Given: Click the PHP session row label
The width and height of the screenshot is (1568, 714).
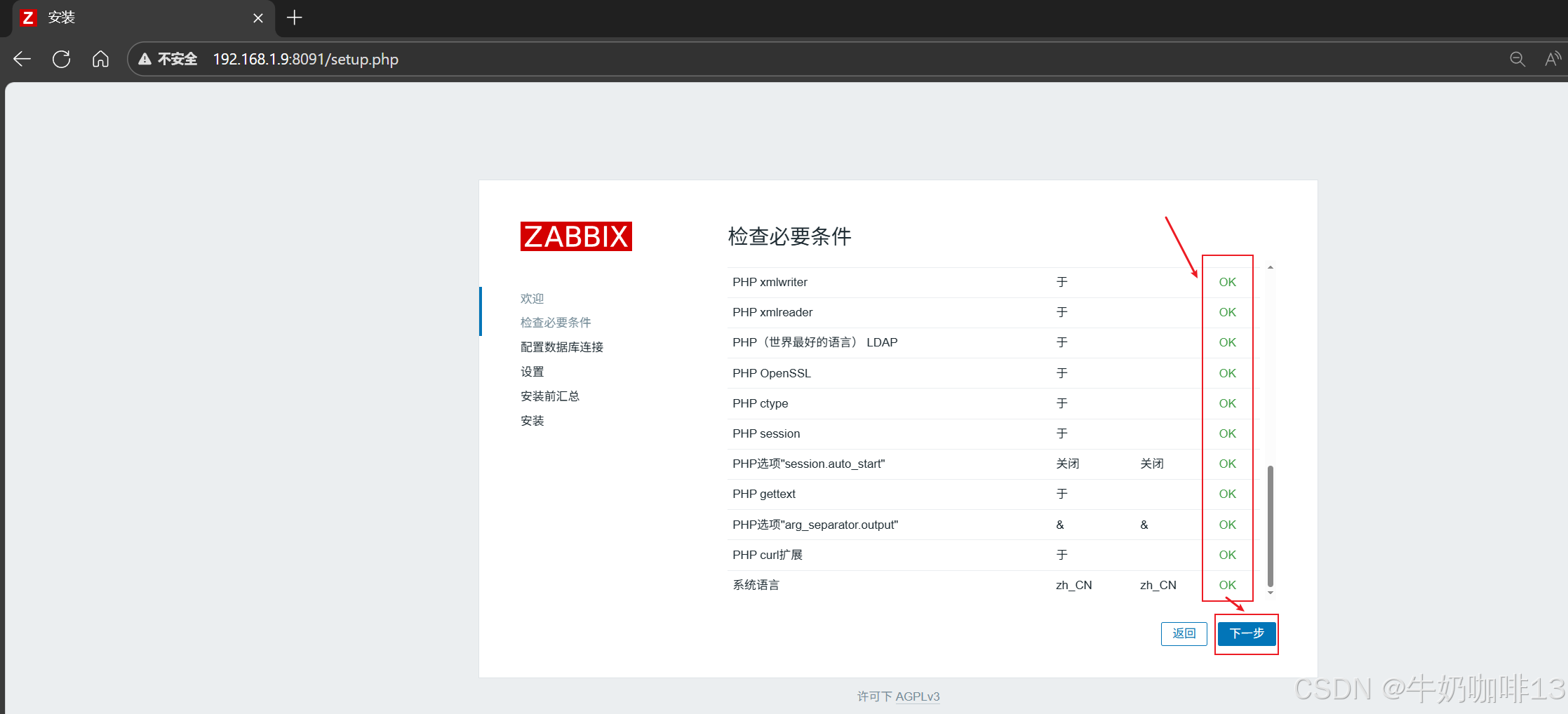Looking at the screenshot, I should point(766,433).
